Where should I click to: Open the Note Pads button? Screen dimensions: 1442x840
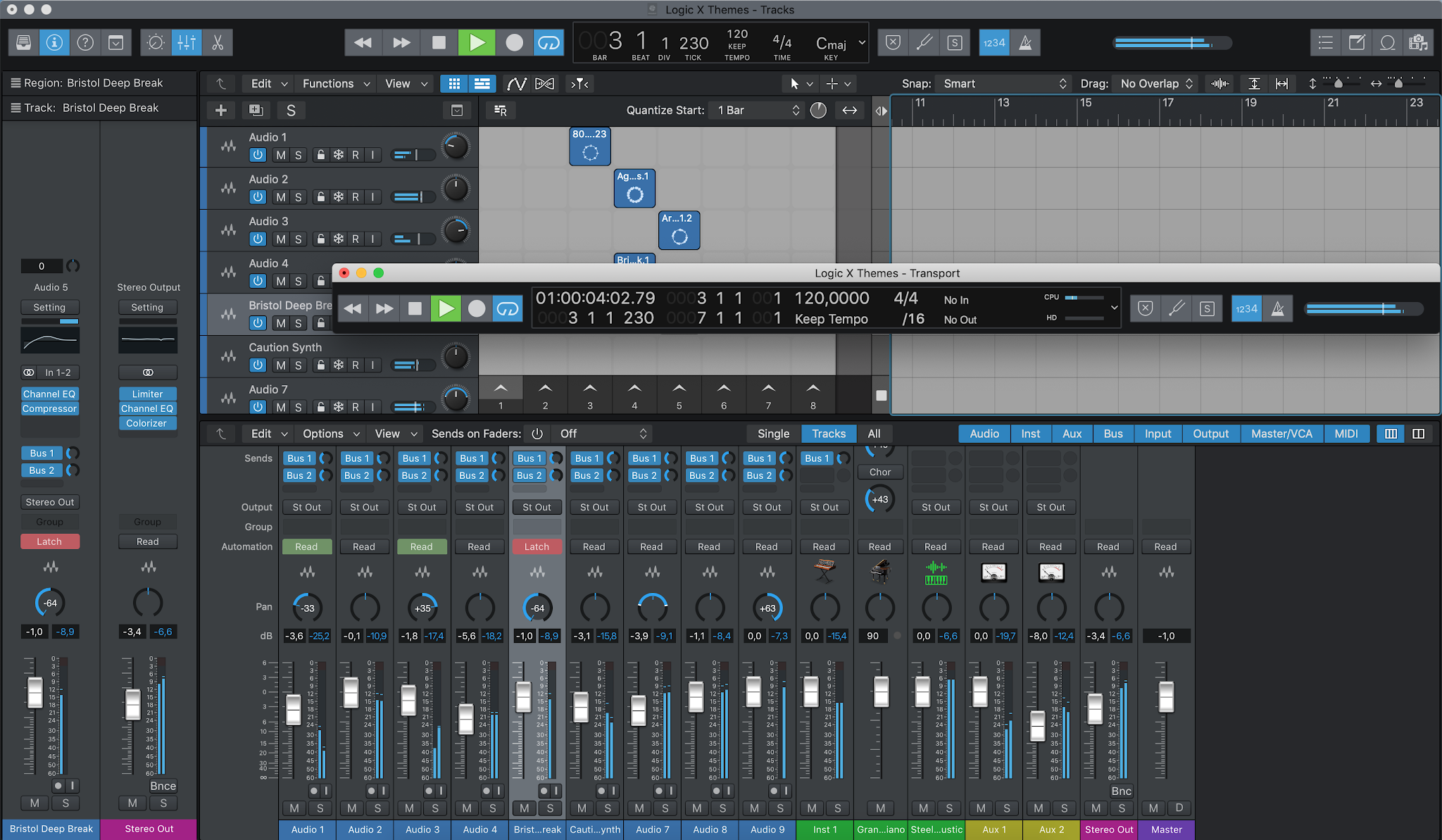point(1357,43)
